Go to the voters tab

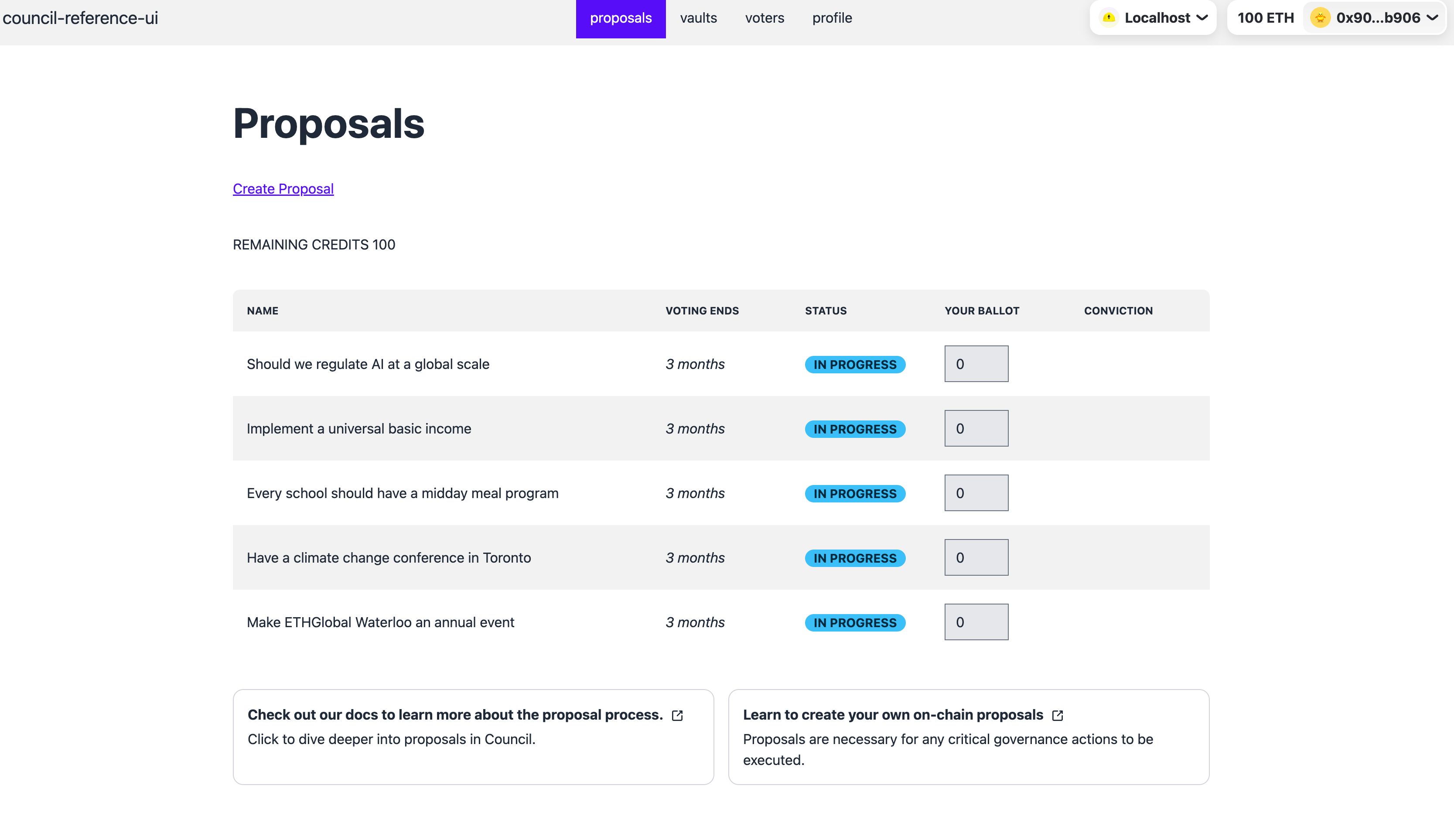pyautogui.click(x=764, y=18)
